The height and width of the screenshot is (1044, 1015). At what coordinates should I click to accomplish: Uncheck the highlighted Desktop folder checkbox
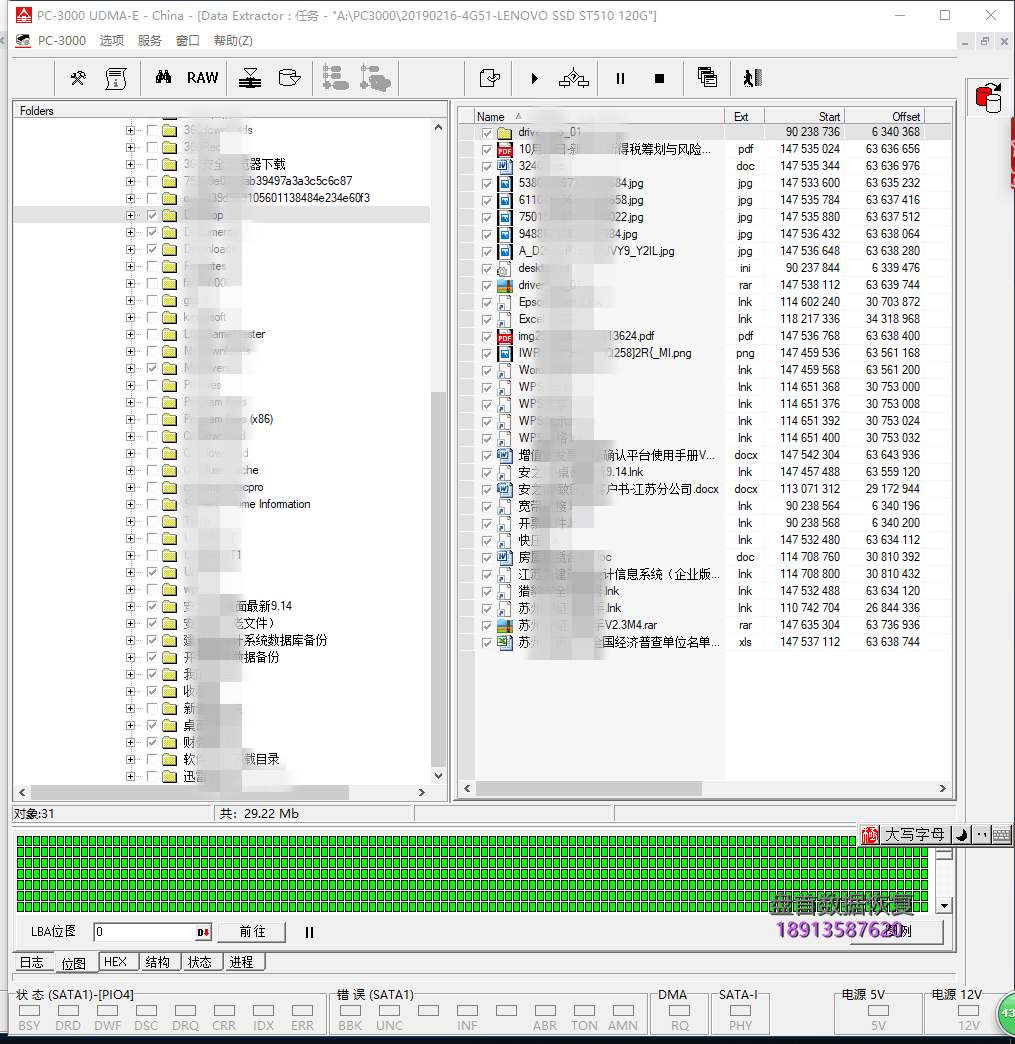152,215
